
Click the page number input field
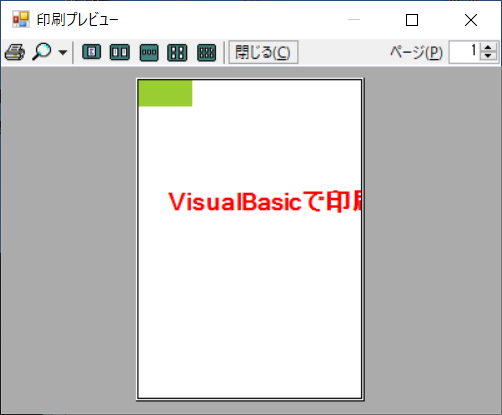point(464,52)
